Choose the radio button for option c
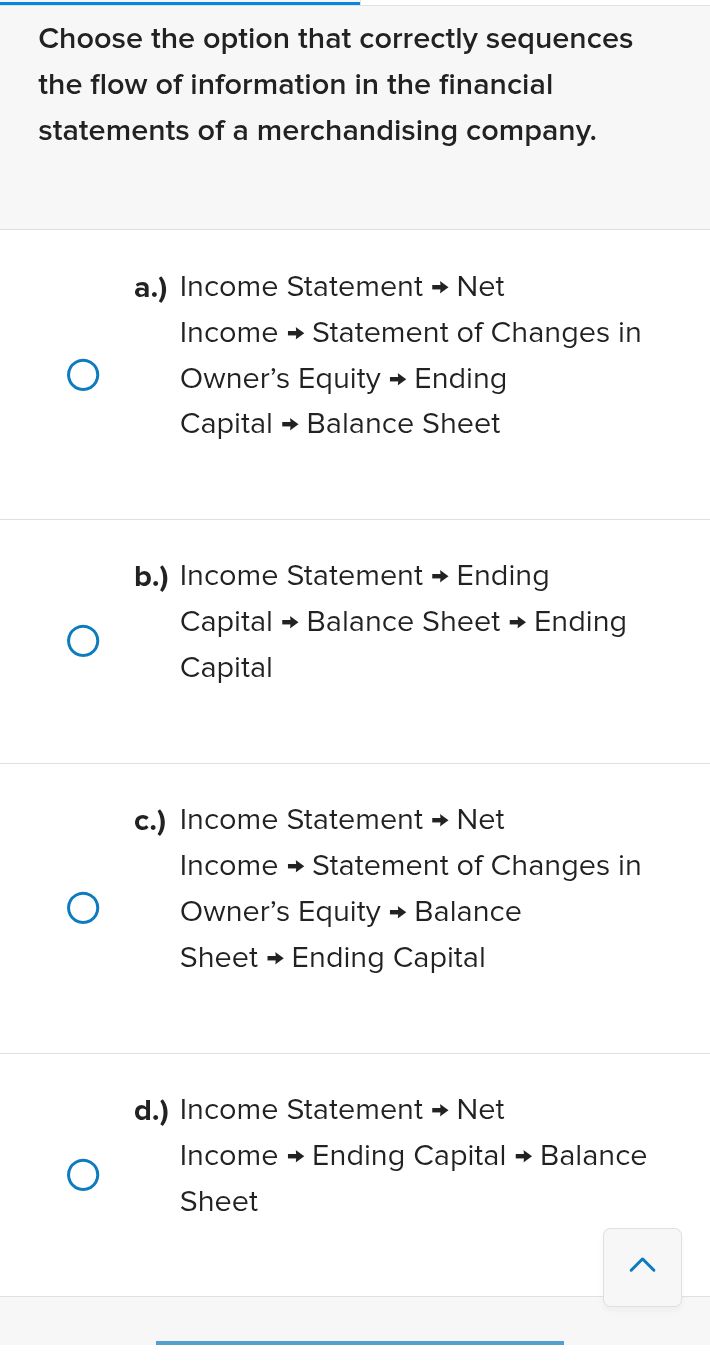The width and height of the screenshot is (710, 1369). click(83, 908)
